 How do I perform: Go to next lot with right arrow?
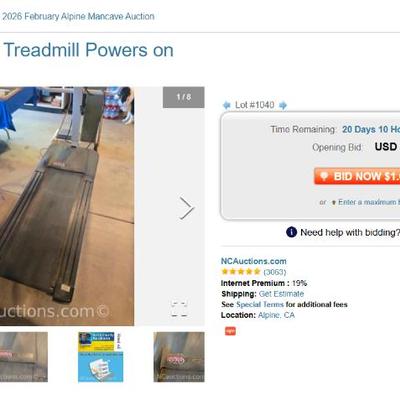283,105
